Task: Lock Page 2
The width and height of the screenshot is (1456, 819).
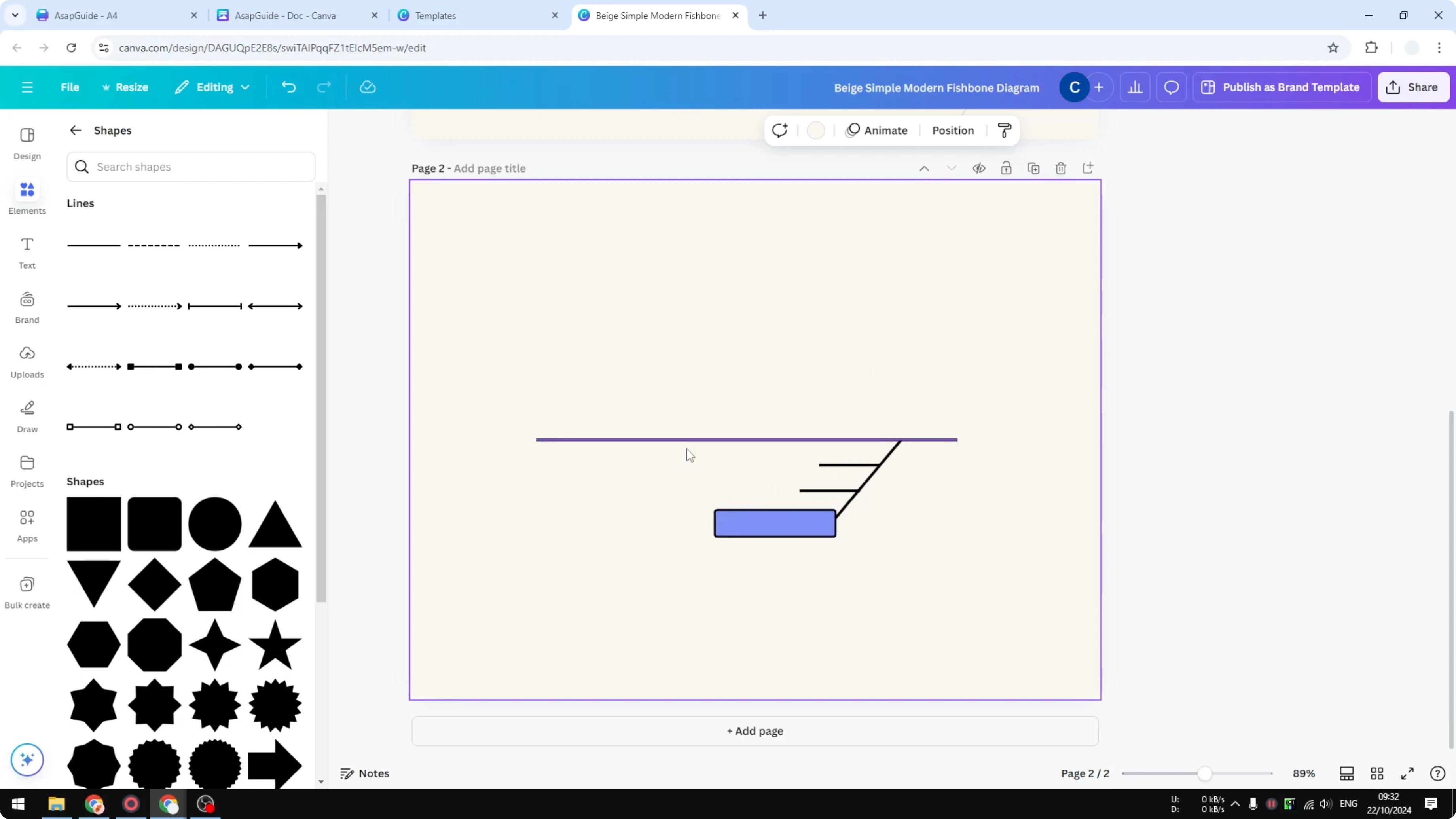Action: click(1007, 168)
